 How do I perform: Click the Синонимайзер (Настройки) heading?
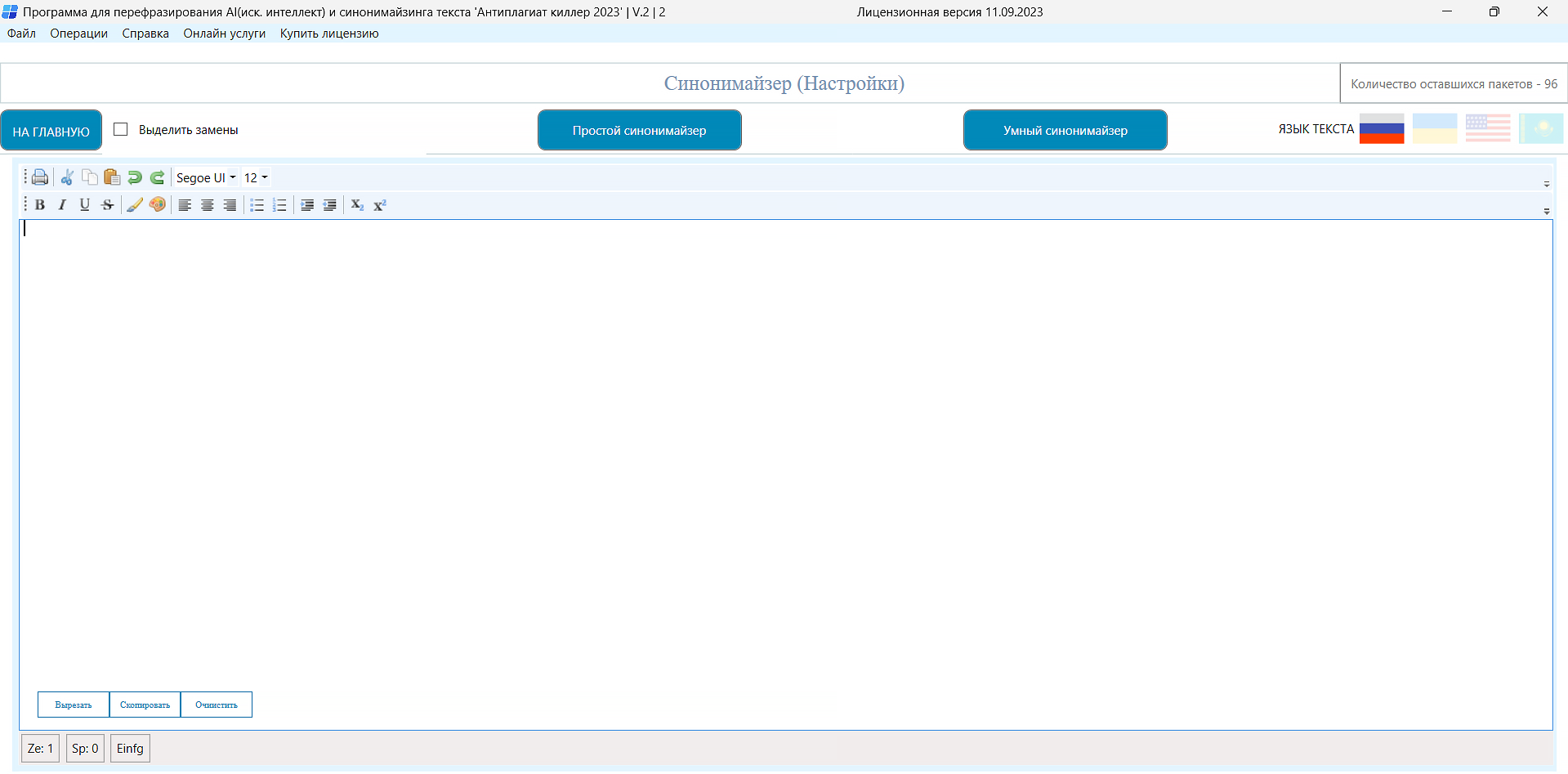pos(784,83)
